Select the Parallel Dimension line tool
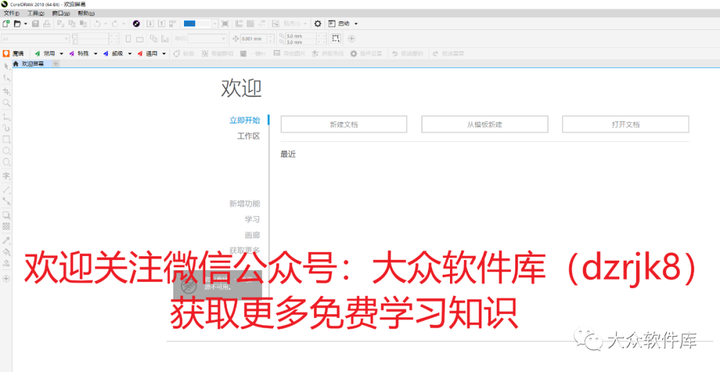 [6, 189]
